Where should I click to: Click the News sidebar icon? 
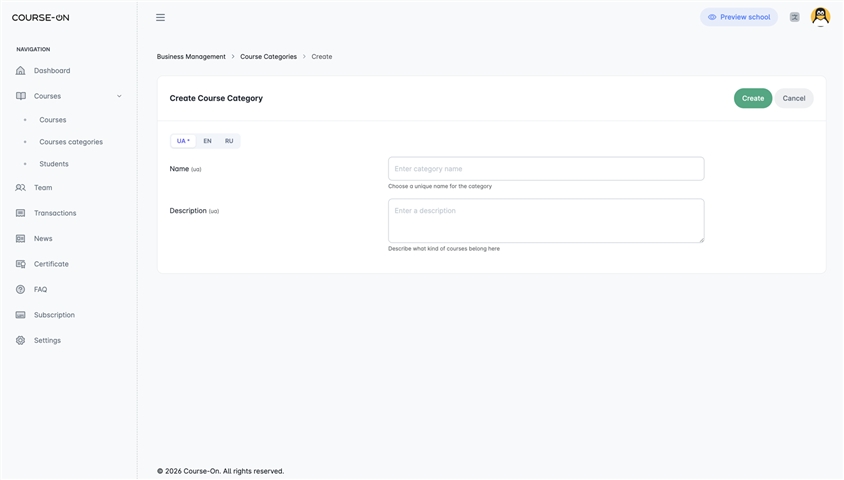click(x=20, y=238)
